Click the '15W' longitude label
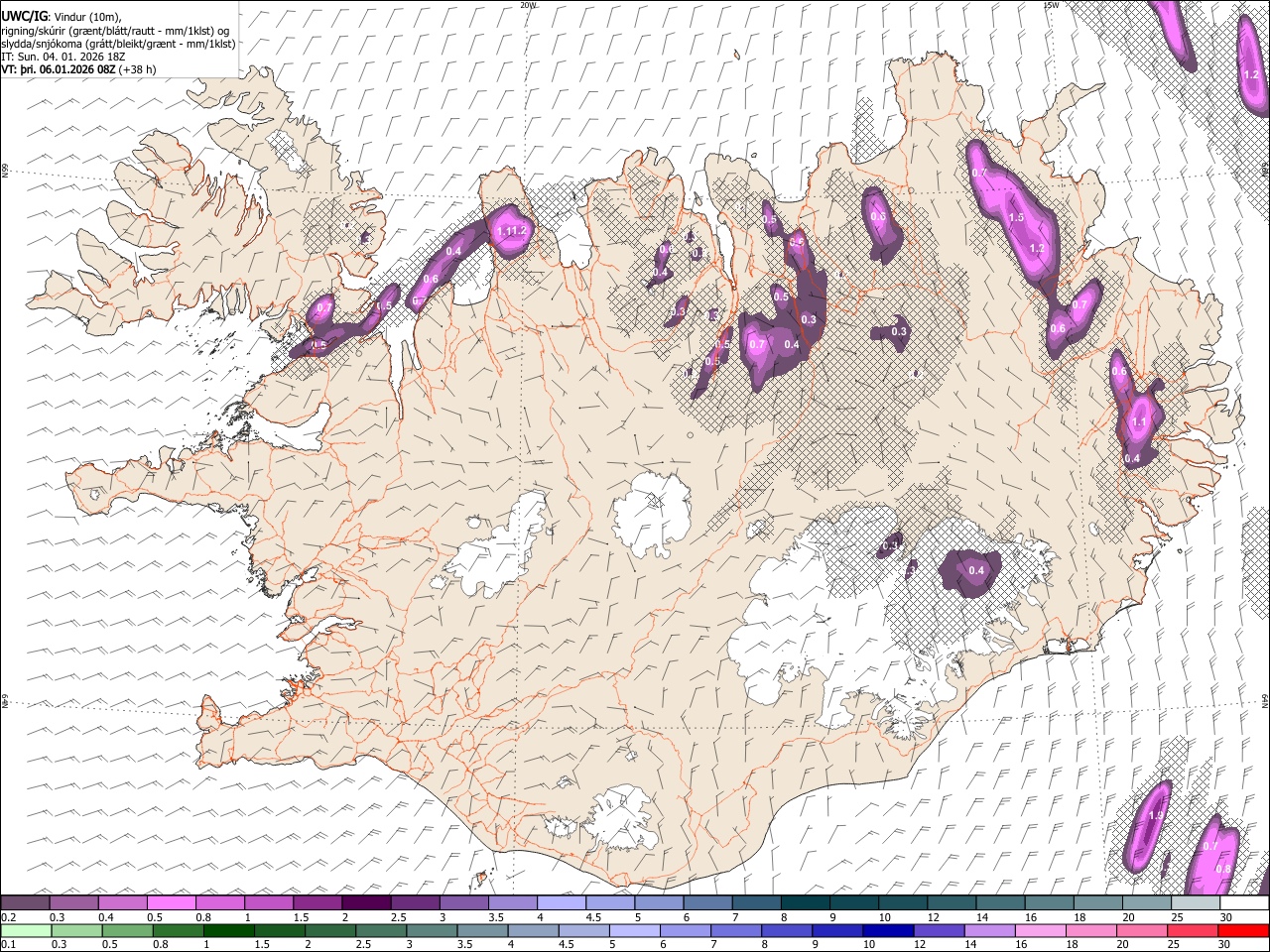 (1051, 5)
